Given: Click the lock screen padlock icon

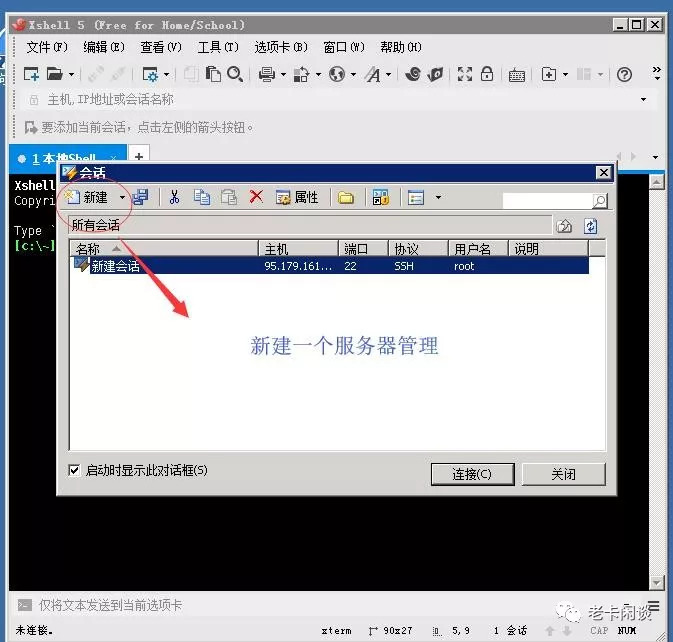Looking at the screenshot, I should [x=487, y=74].
